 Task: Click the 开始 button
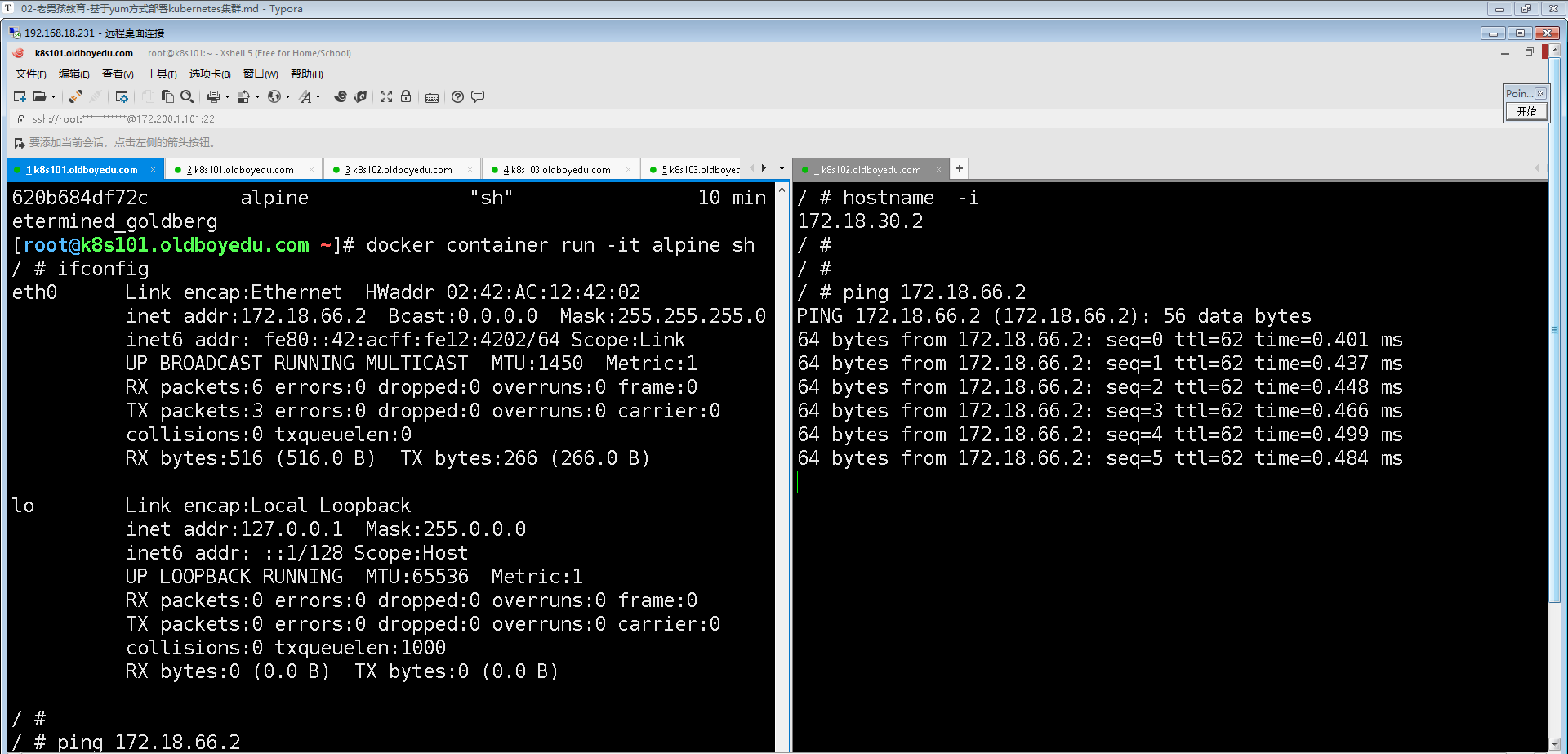(1526, 111)
